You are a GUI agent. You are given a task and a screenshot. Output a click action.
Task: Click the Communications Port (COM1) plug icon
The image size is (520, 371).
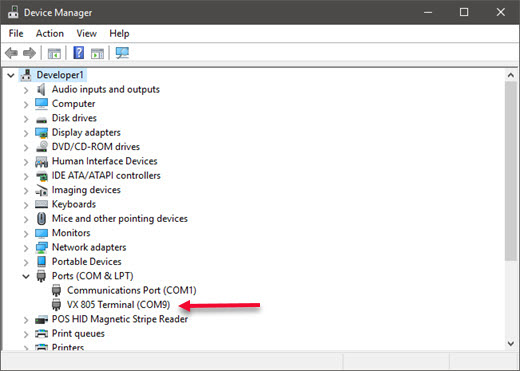56,290
